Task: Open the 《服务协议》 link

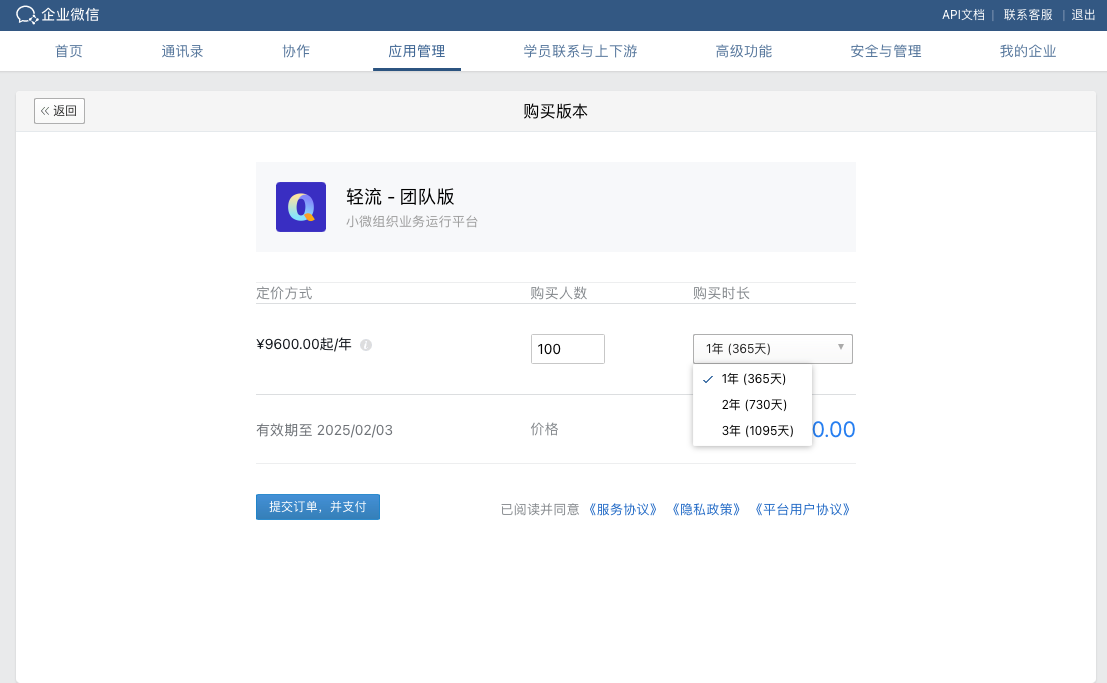Action: (623, 509)
